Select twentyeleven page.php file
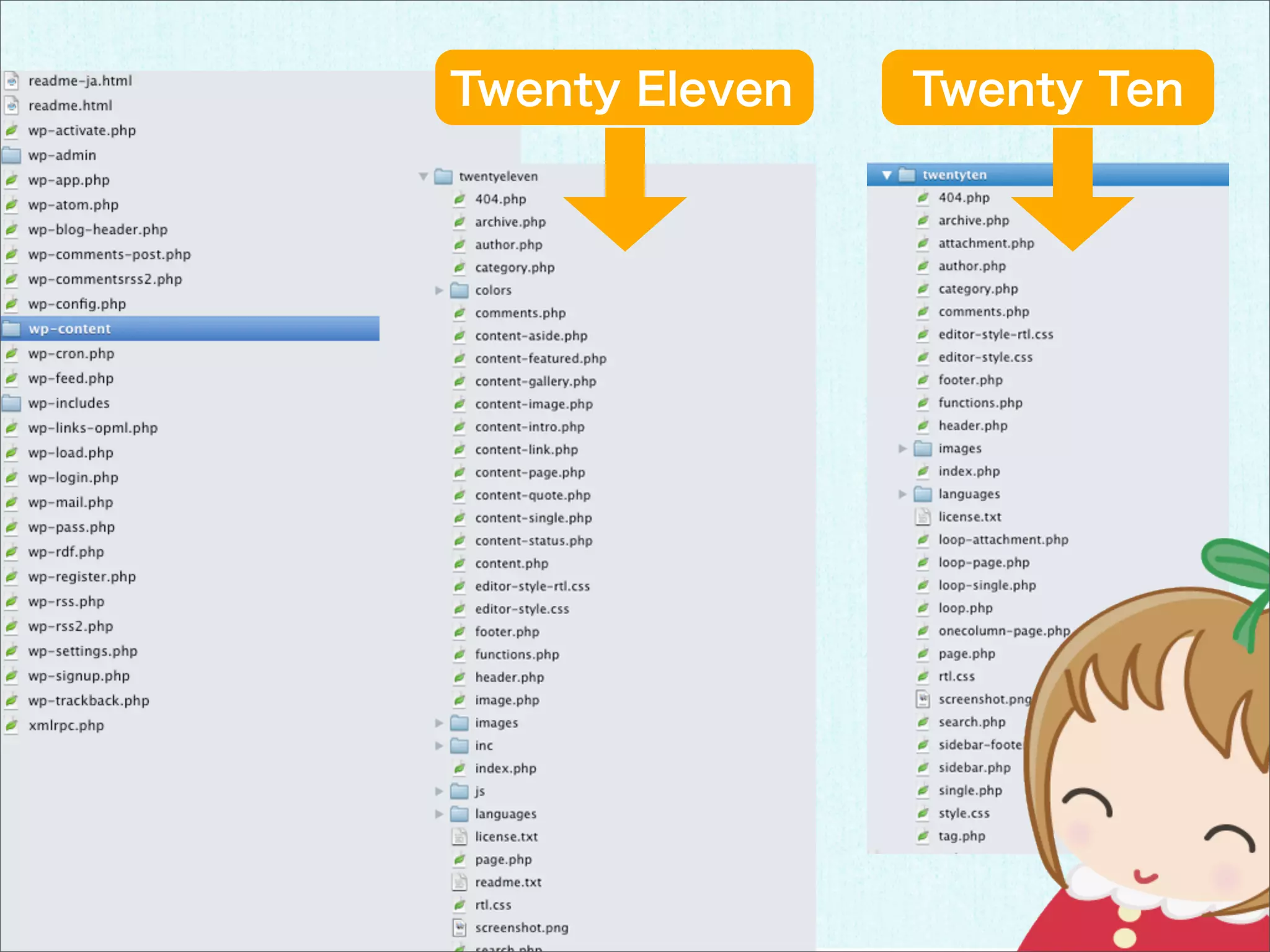 tap(503, 860)
